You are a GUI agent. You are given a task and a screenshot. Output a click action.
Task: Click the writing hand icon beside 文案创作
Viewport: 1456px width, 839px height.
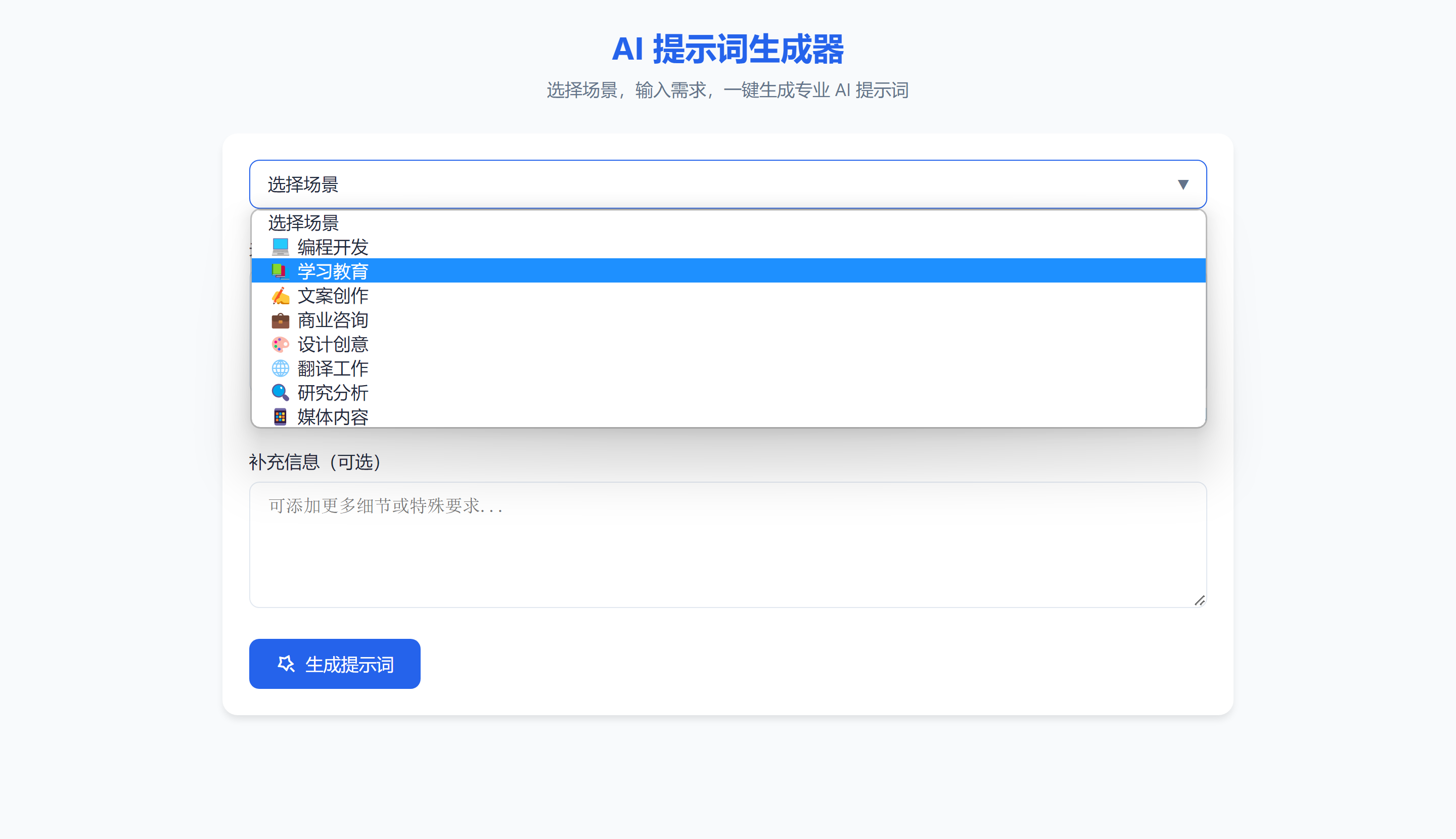pos(280,295)
